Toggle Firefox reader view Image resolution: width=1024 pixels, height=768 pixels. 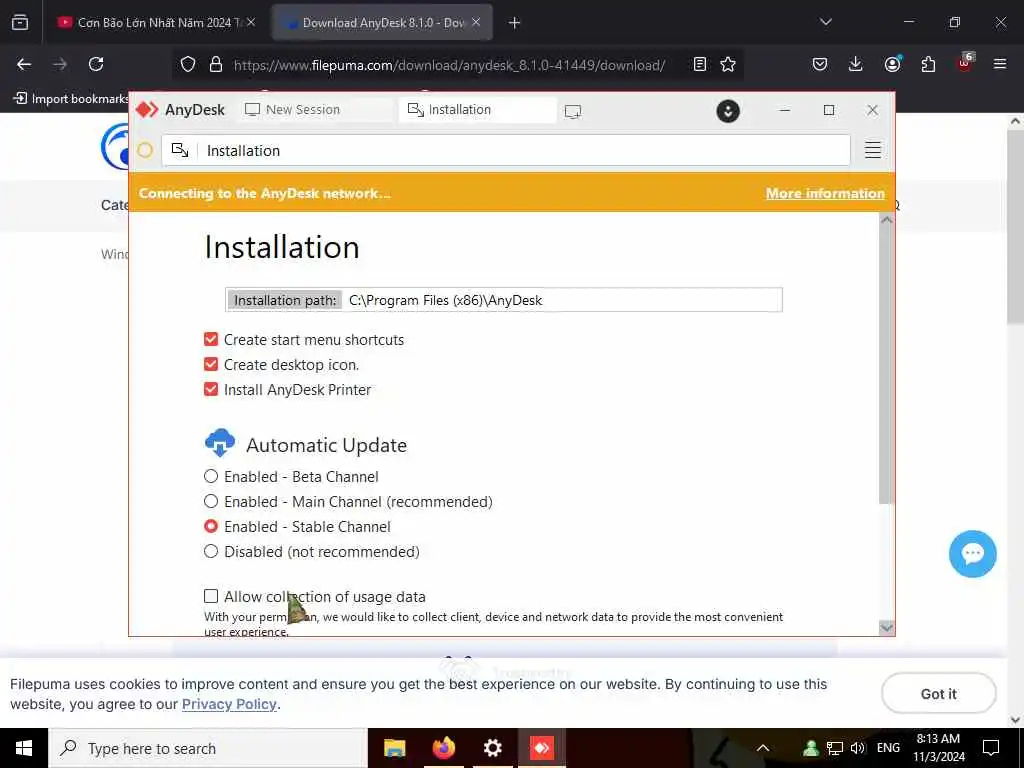click(699, 65)
